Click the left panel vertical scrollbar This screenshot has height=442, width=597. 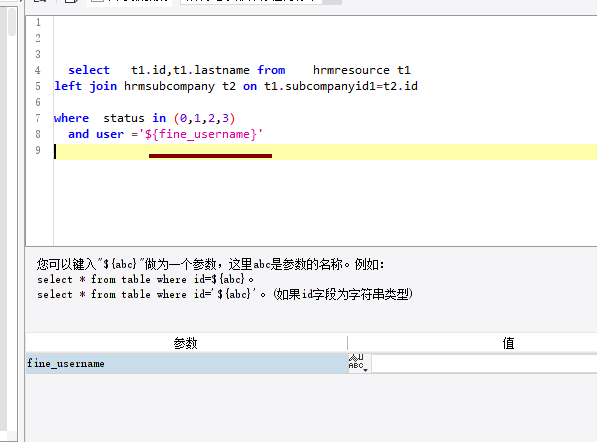(11, 22)
